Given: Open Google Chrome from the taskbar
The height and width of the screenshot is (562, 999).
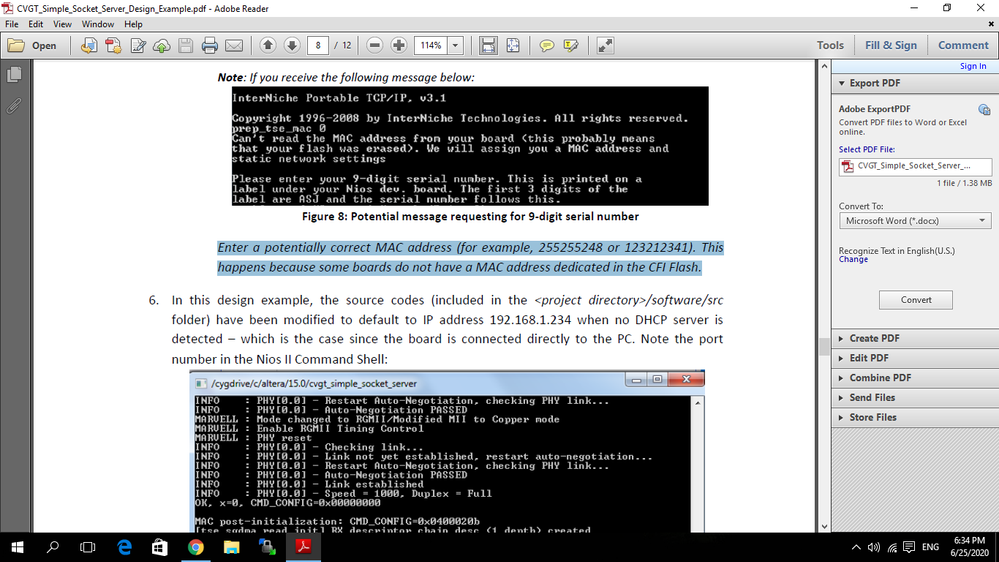Looking at the screenshot, I should [x=196, y=547].
